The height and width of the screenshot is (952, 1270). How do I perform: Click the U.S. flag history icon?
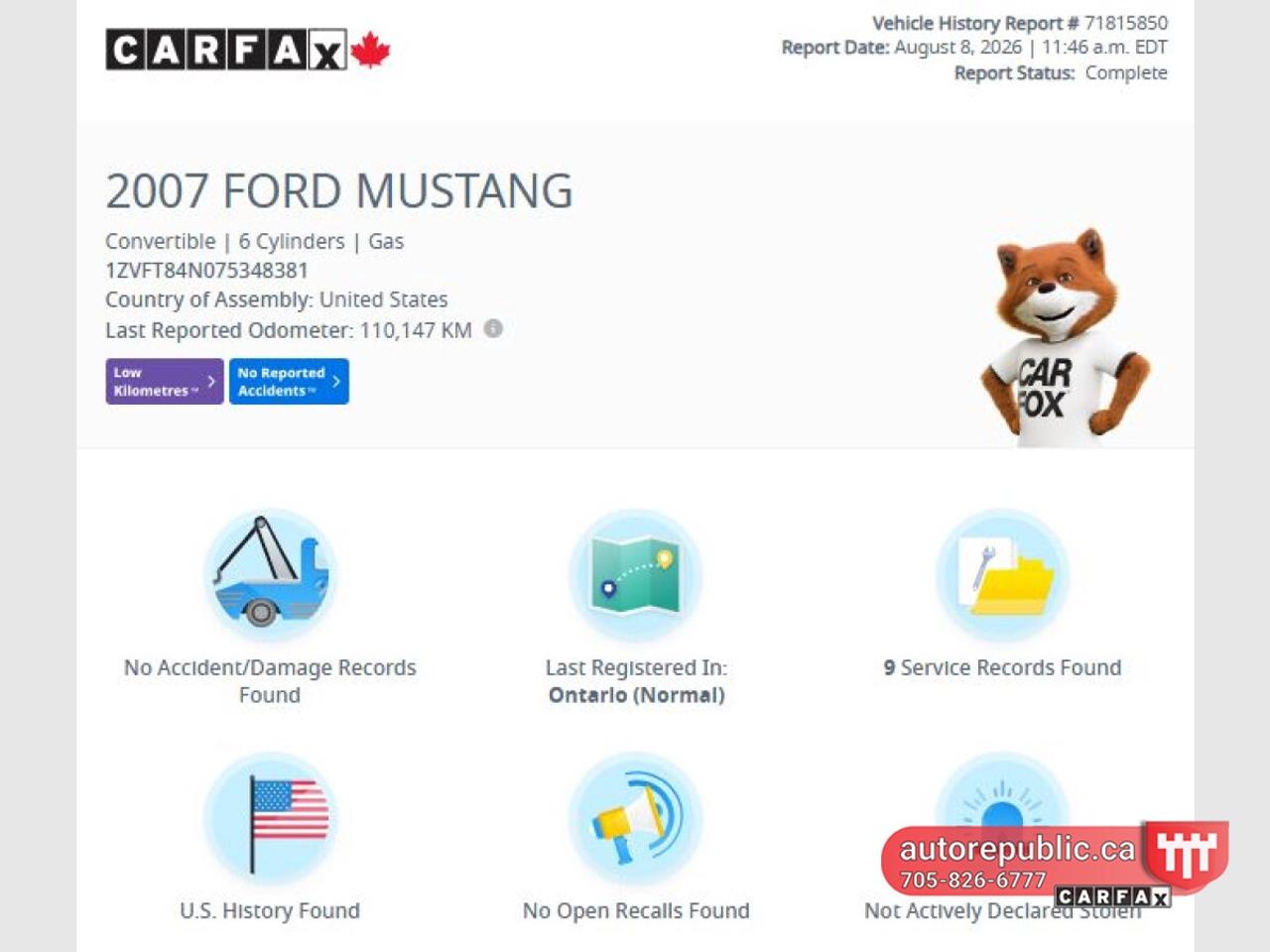(x=270, y=819)
